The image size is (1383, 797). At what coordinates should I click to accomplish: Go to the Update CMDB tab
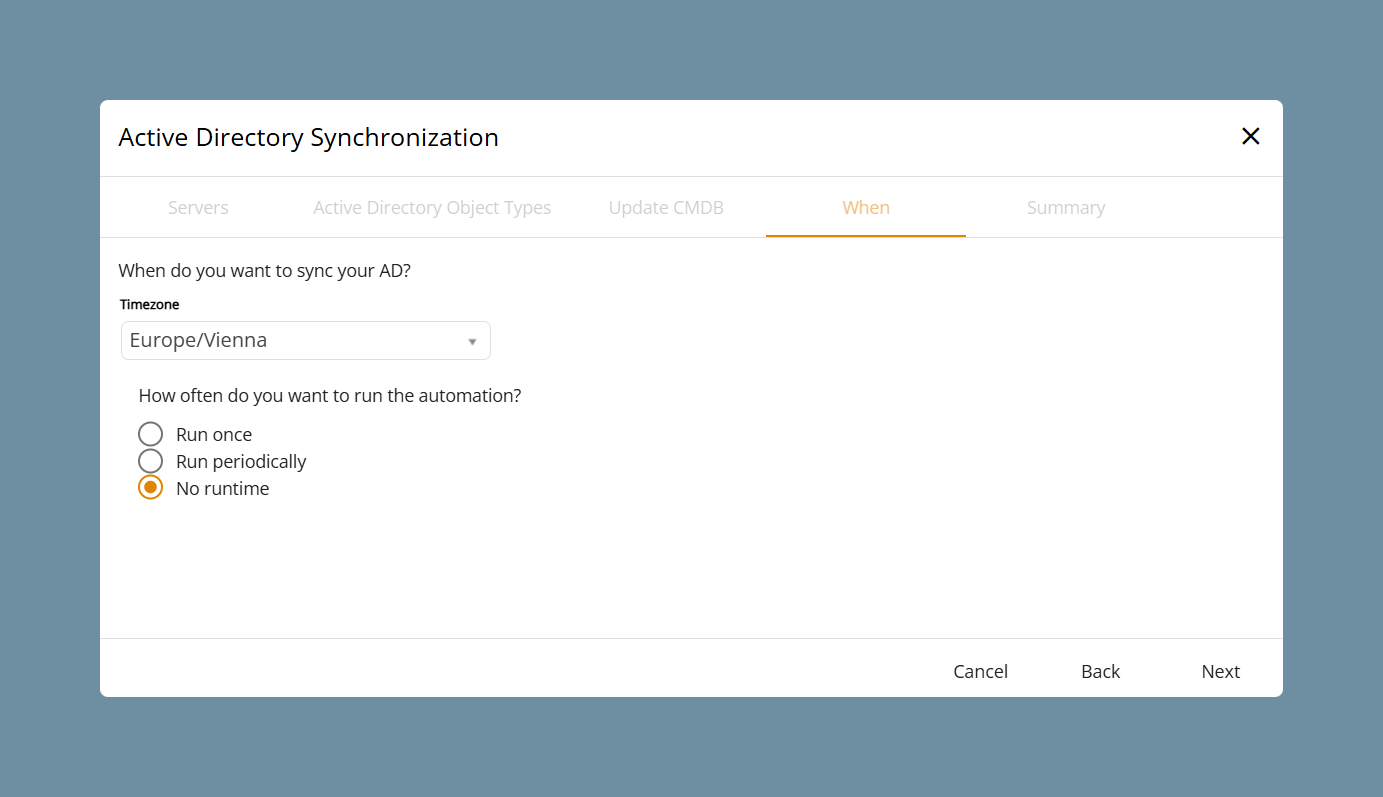coord(666,208)
